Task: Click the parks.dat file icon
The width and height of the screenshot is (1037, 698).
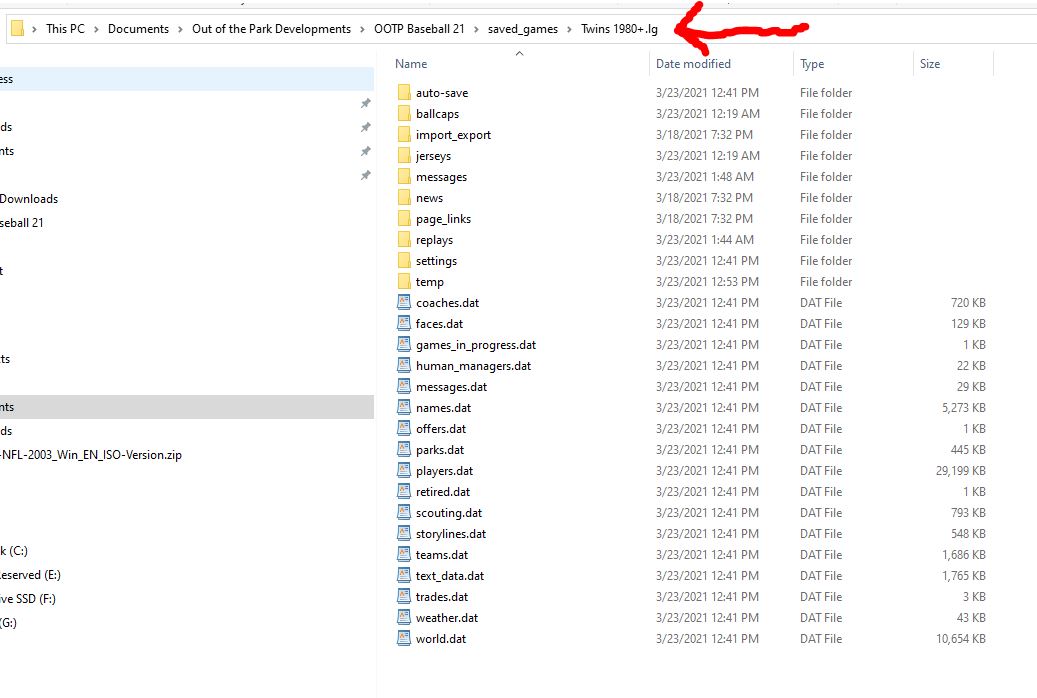Action: tap(404, 449)
